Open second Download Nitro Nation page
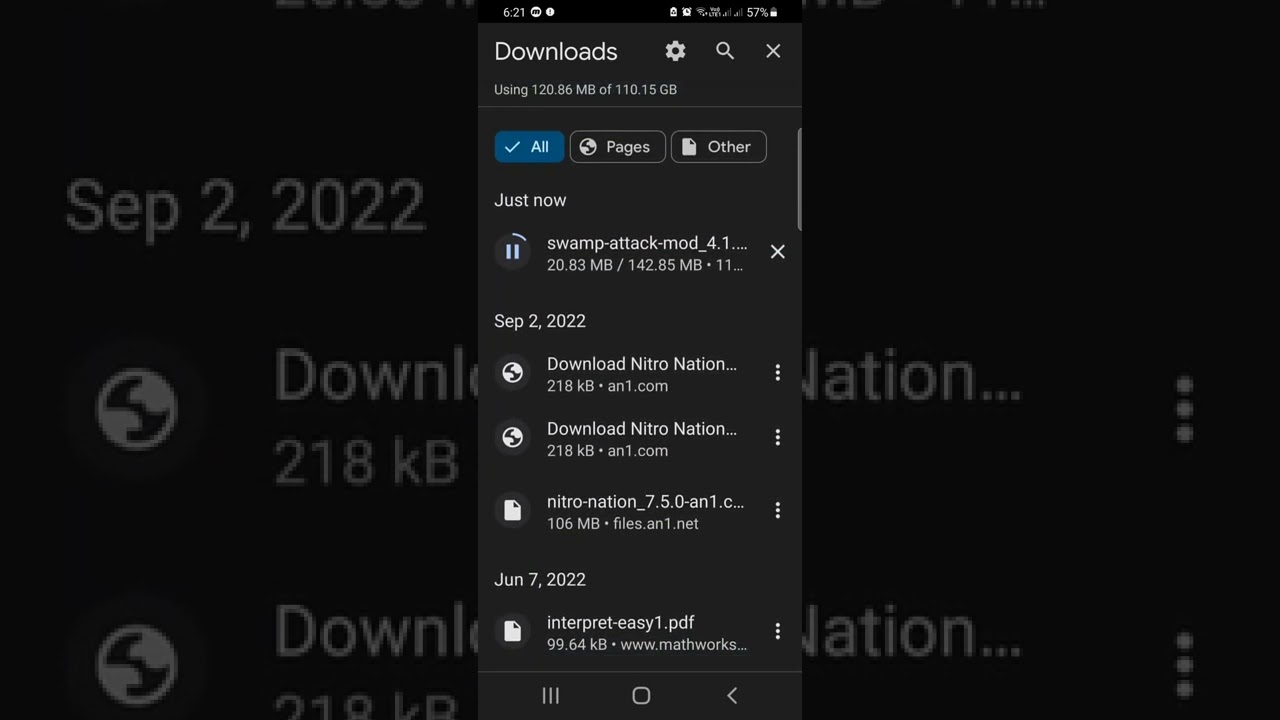Screen dimensions: 1280x720 pyautogui.click(x=641, y=439)
